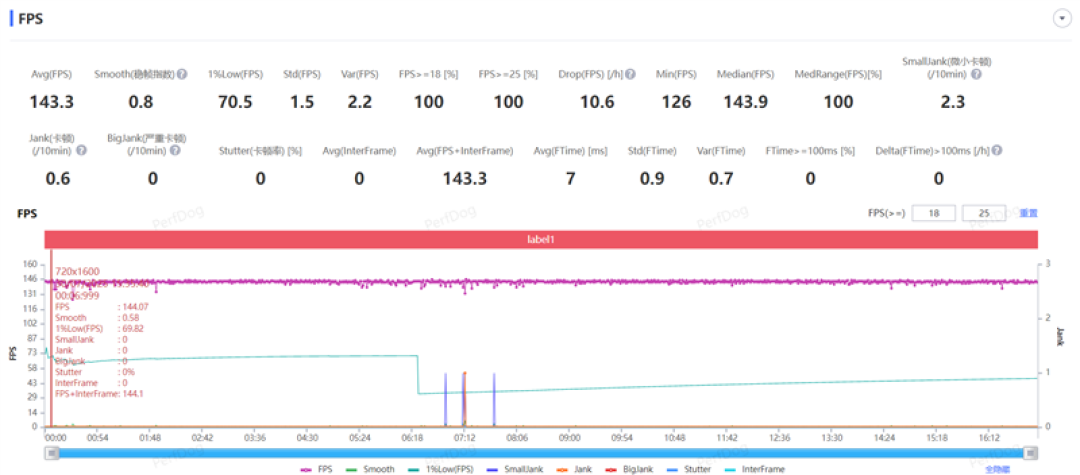Open BigJank (/10min) help icon
Image resolution: width=1080 pixels, height=475 pixels.
(x=176, y=150)
